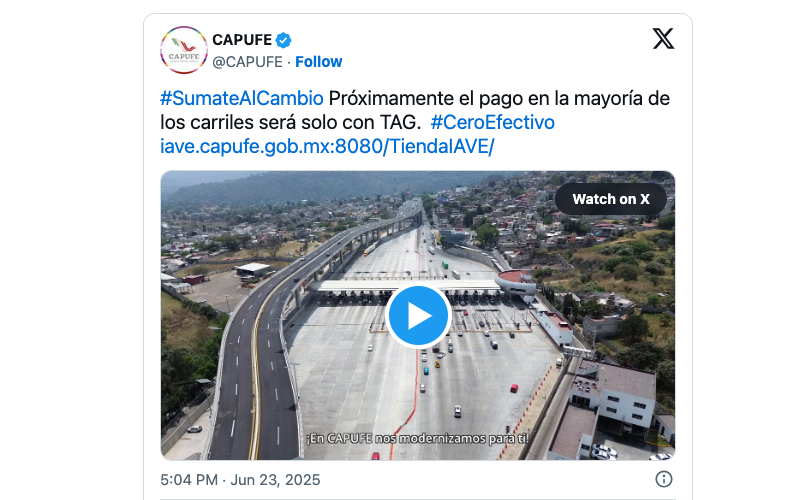Click the round red-roofed tower in the video
Screen dimensions: 803x500
click(515, 281)
